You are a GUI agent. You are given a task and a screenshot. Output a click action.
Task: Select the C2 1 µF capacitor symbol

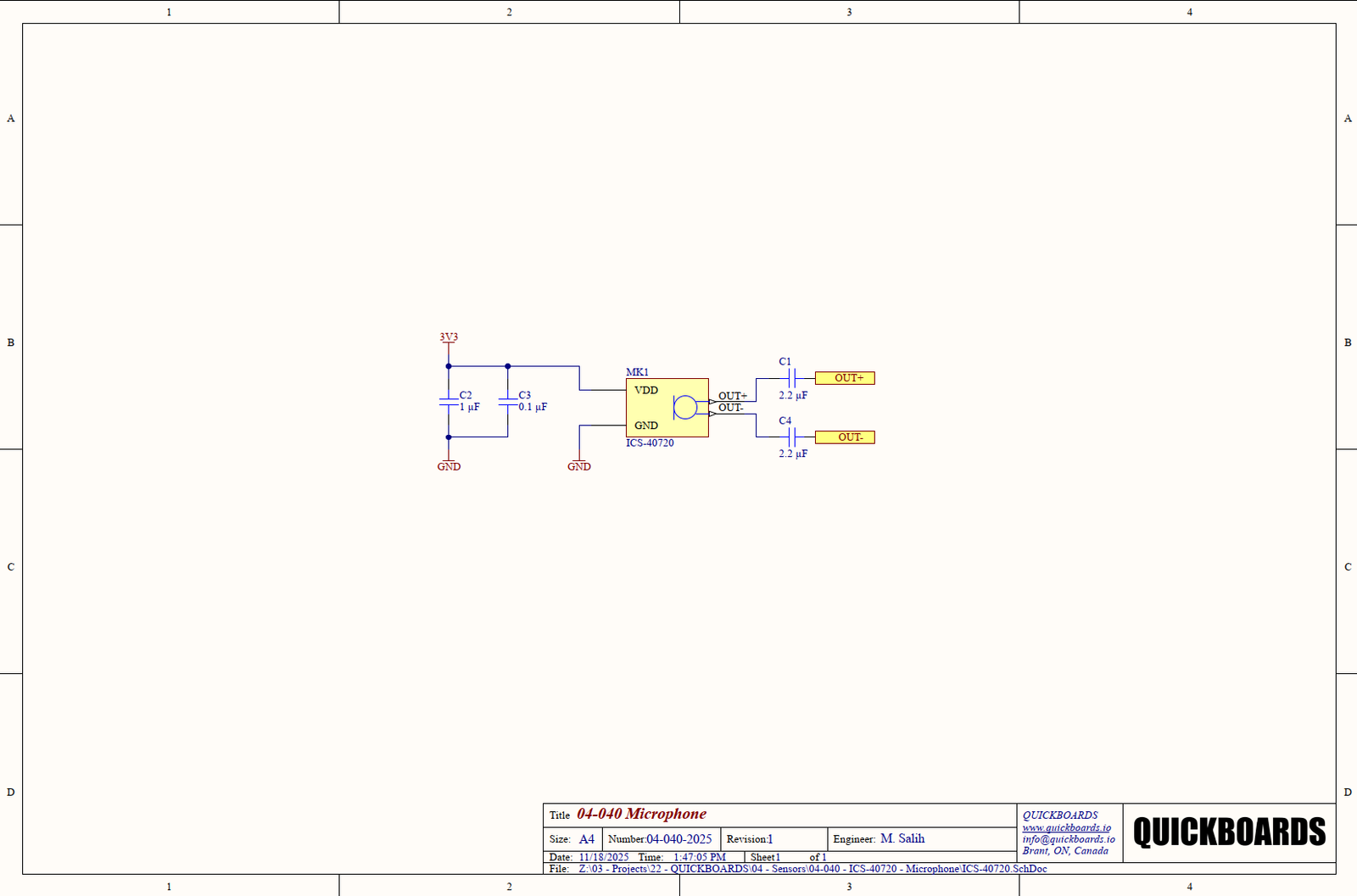coord(449,401)
